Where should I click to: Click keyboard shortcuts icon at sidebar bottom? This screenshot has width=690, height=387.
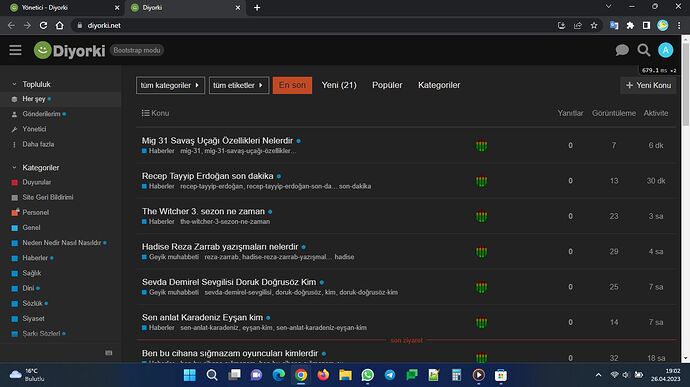109,353
